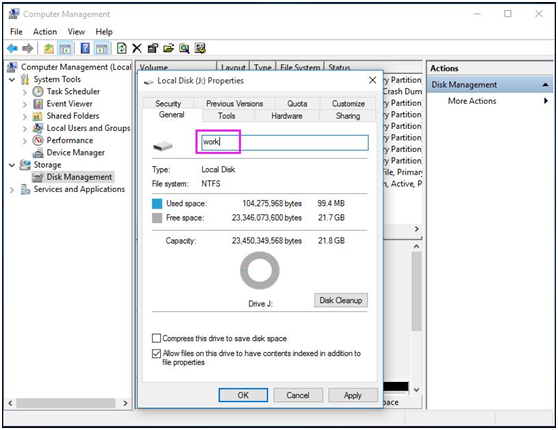558x430 pixels.
Task: Click the Computer Management root node icon
Action: coord(12,67)
